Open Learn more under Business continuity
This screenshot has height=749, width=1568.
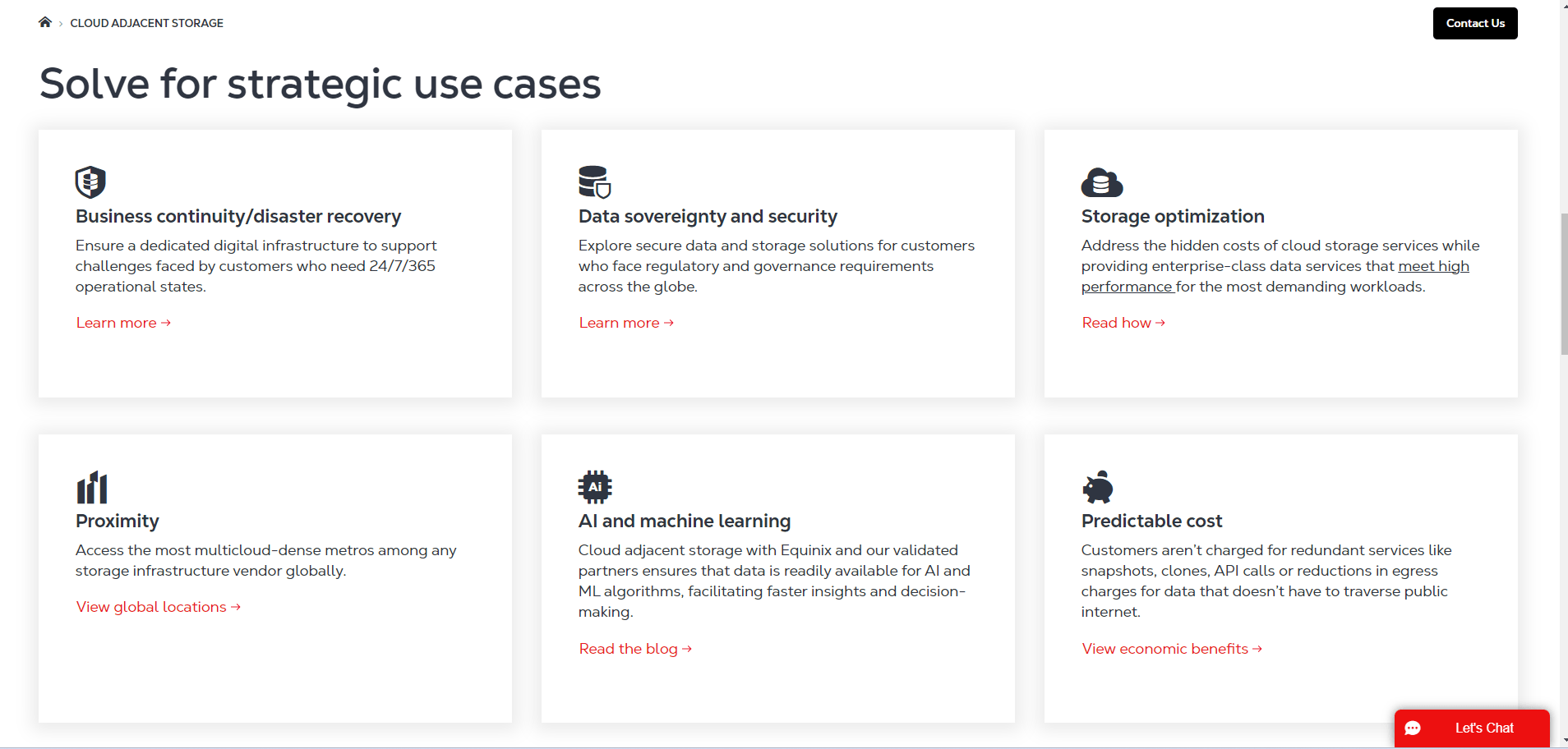(123, 323)
